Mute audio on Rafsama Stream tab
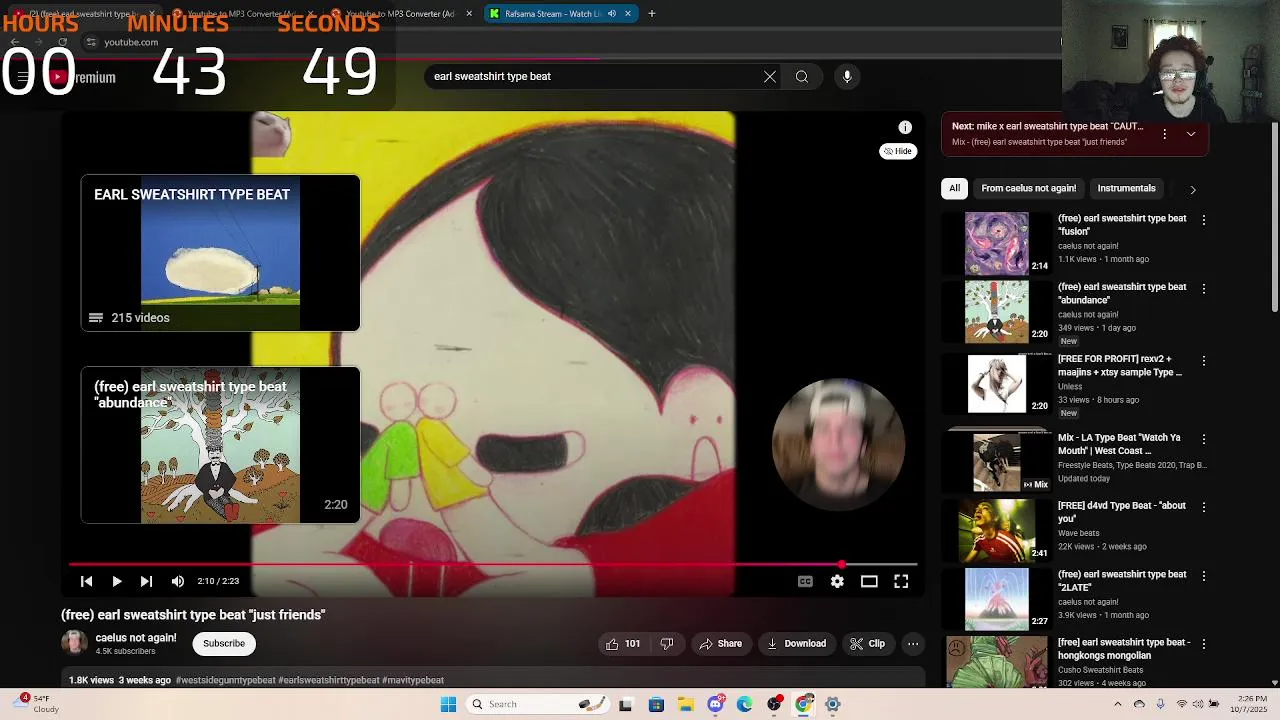Image resolution: width=1280 pixels, height=720 pixels. pos(611,14)
